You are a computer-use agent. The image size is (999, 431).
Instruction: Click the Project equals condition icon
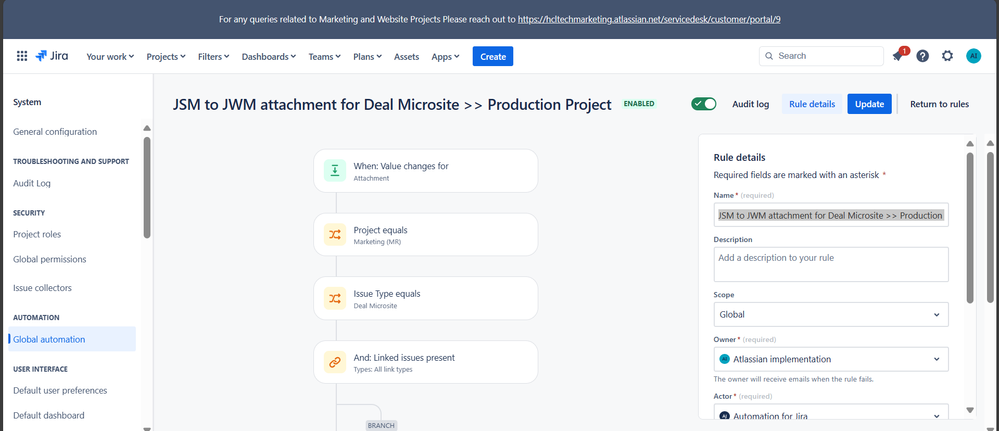click(x=335, y=235)
